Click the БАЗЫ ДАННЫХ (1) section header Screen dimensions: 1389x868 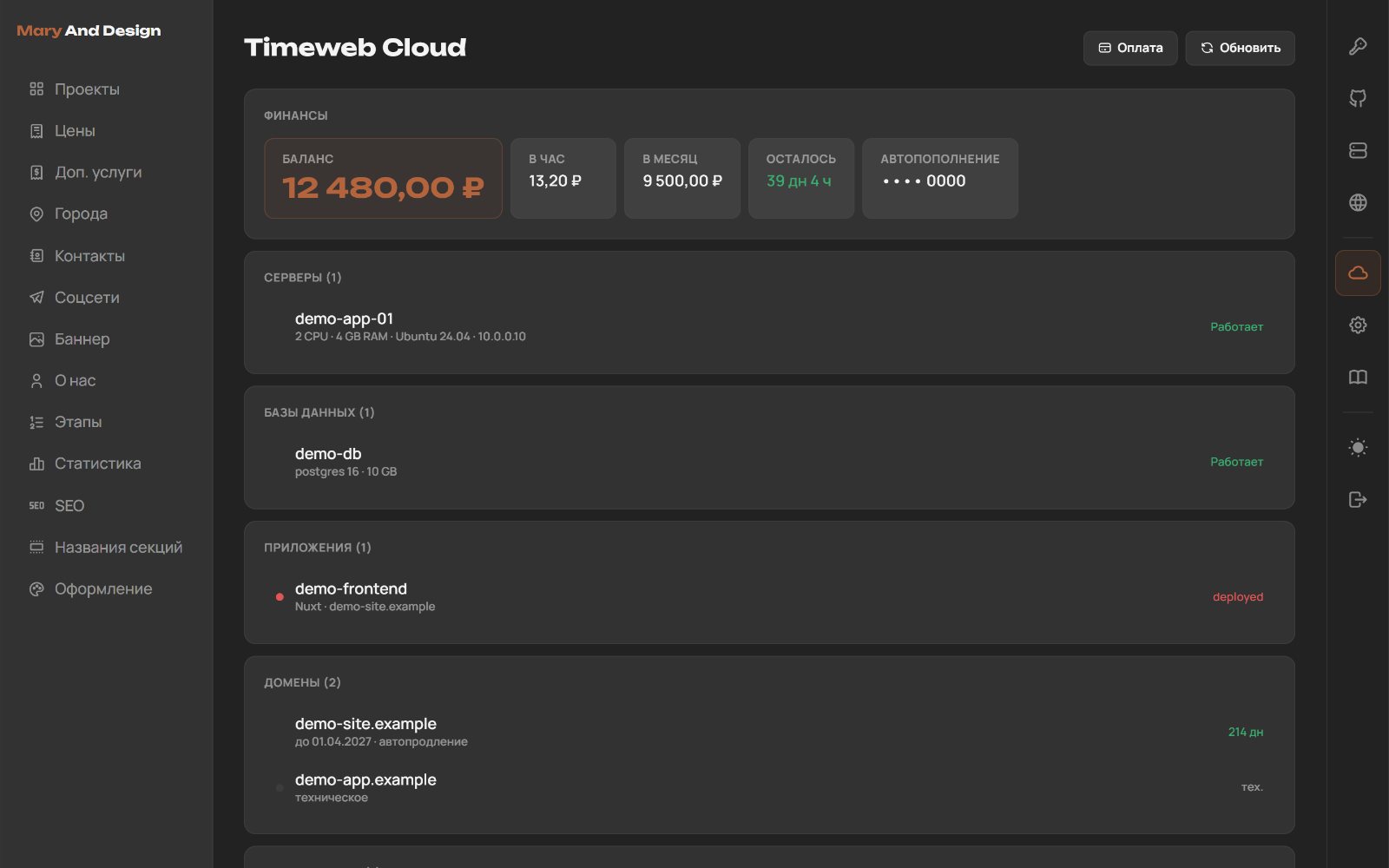(x=319, y=412)
